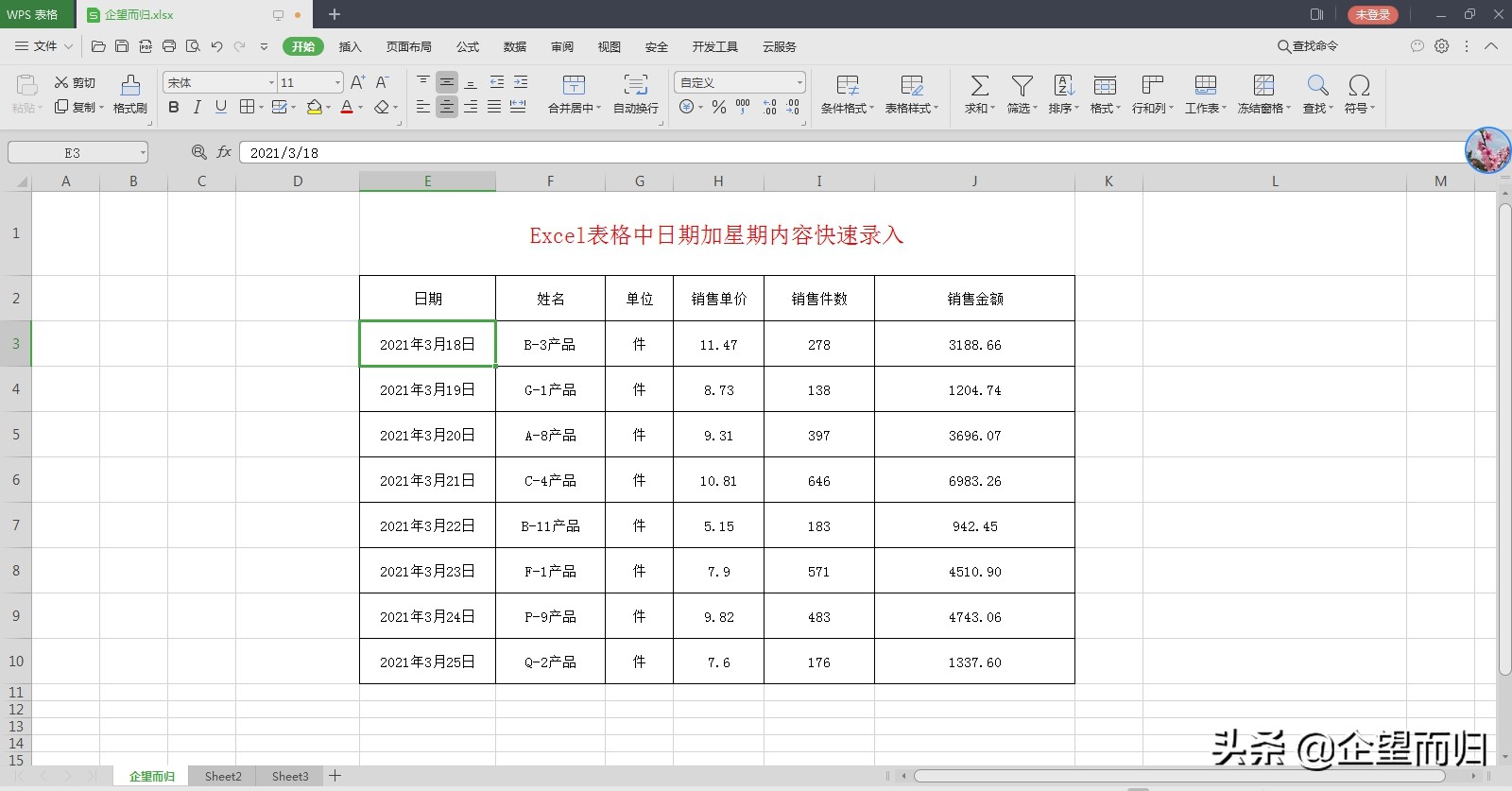Screen dimensions: 1512x791
Task: Select cell containing 2021年3月21日
Action: coord(427,480)
